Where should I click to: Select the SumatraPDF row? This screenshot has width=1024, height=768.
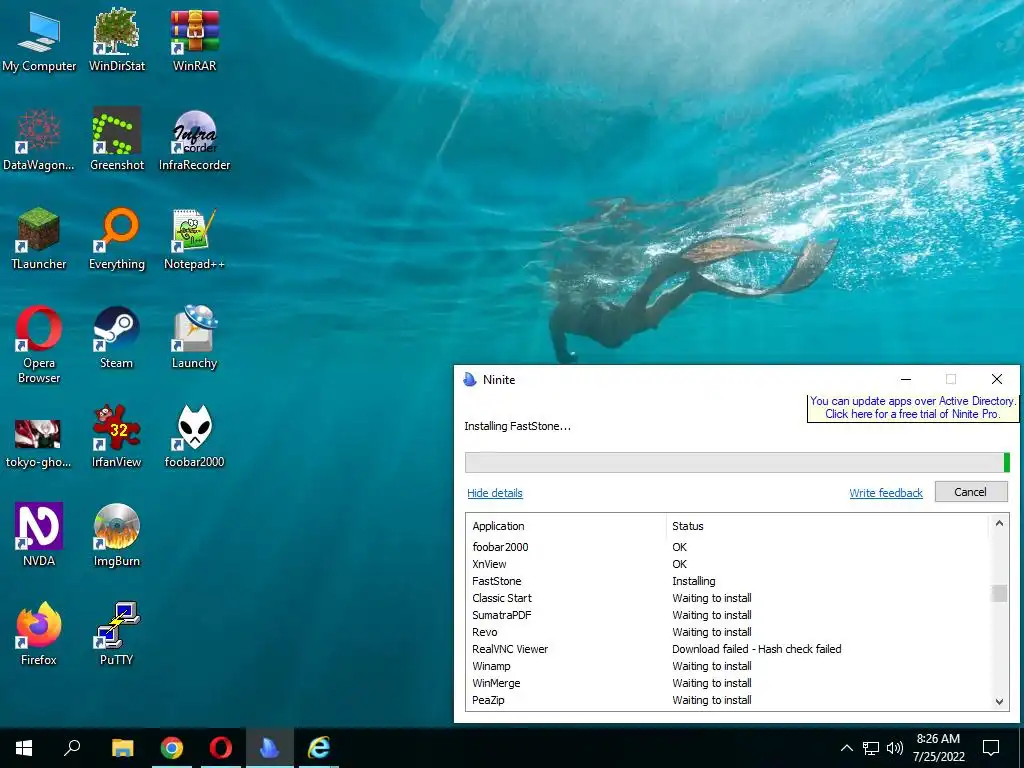pos(729,615)
